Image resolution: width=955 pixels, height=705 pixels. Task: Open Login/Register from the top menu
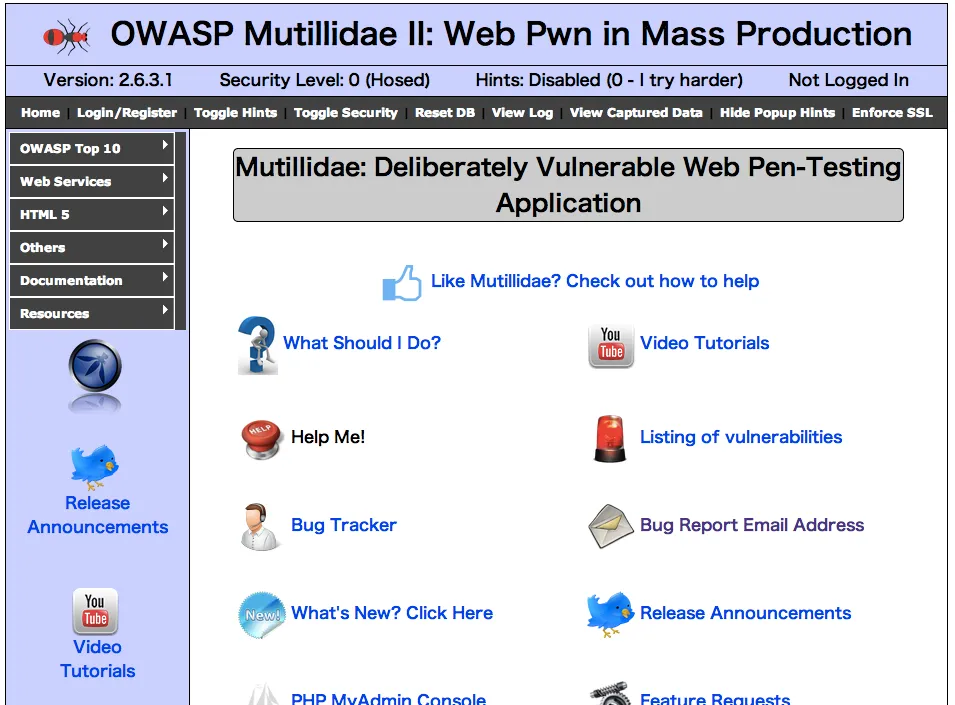(127, 113)
